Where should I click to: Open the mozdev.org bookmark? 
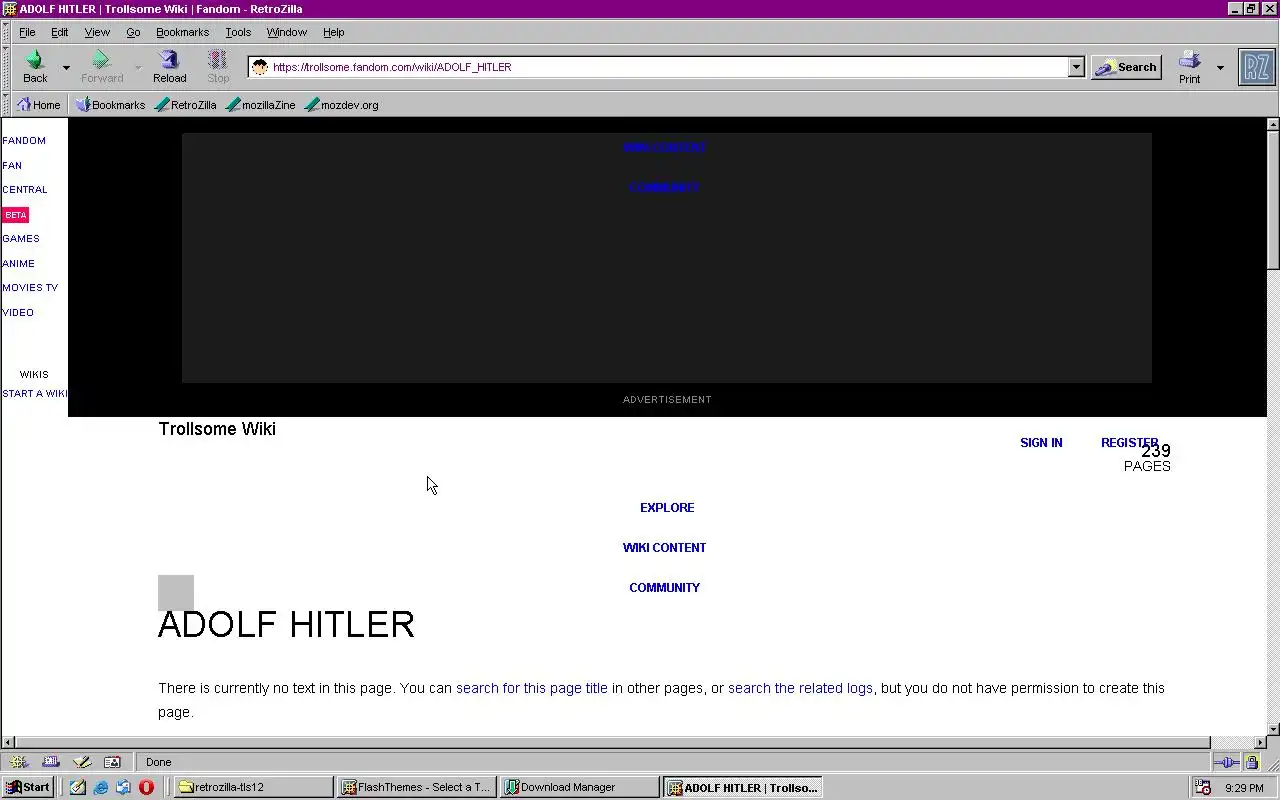point(341,105)
